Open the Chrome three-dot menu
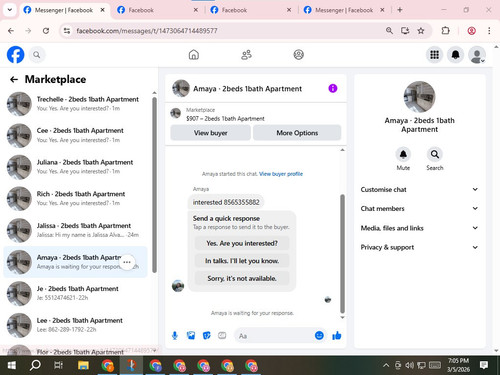500x375 pixels. [489, 31]
